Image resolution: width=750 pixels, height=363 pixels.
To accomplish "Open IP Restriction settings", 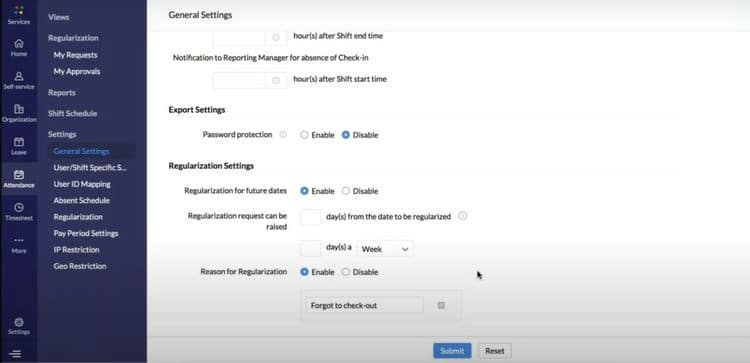I will pos(77,250).
